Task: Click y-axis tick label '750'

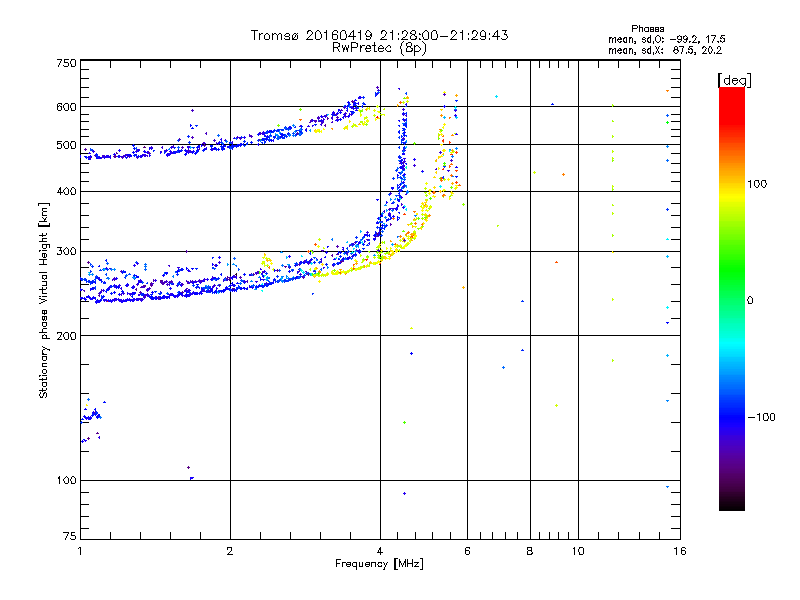Action: (x=66, y=64)
